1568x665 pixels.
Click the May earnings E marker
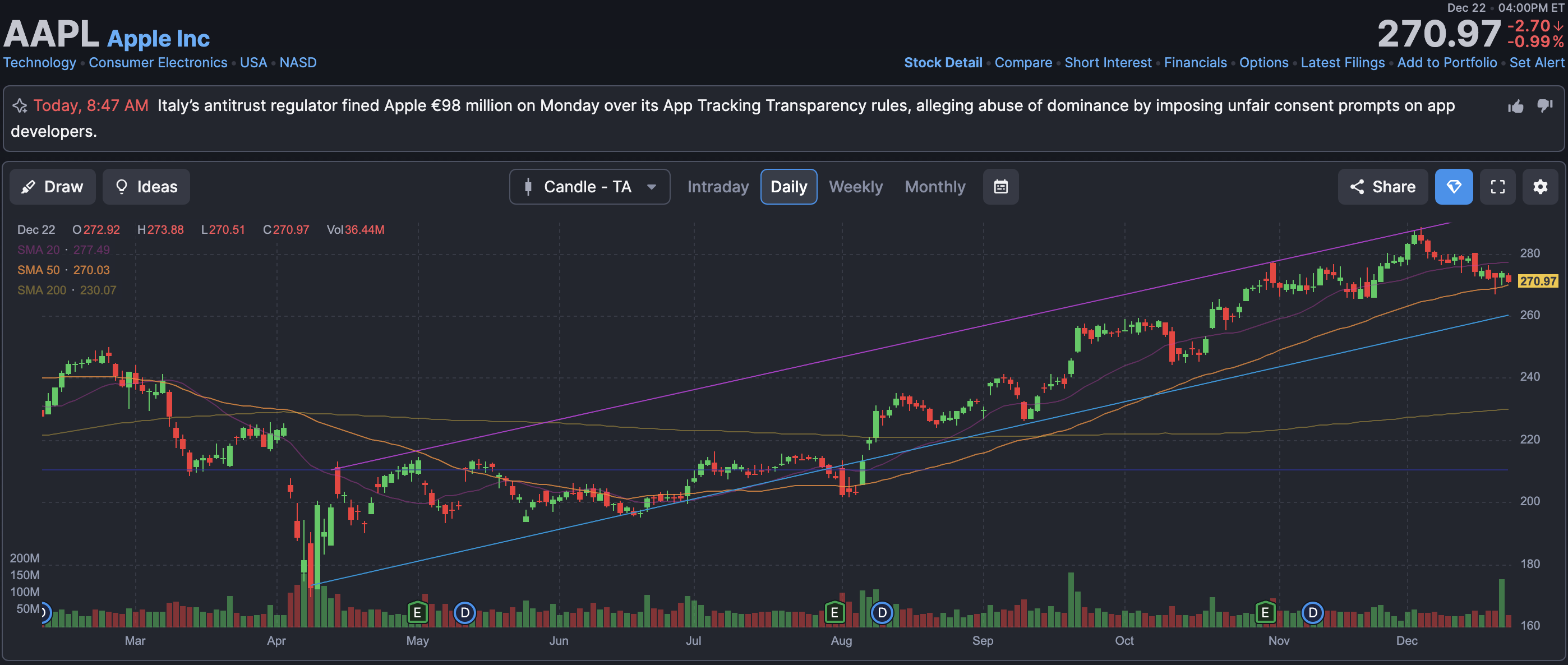pos(417,612)
